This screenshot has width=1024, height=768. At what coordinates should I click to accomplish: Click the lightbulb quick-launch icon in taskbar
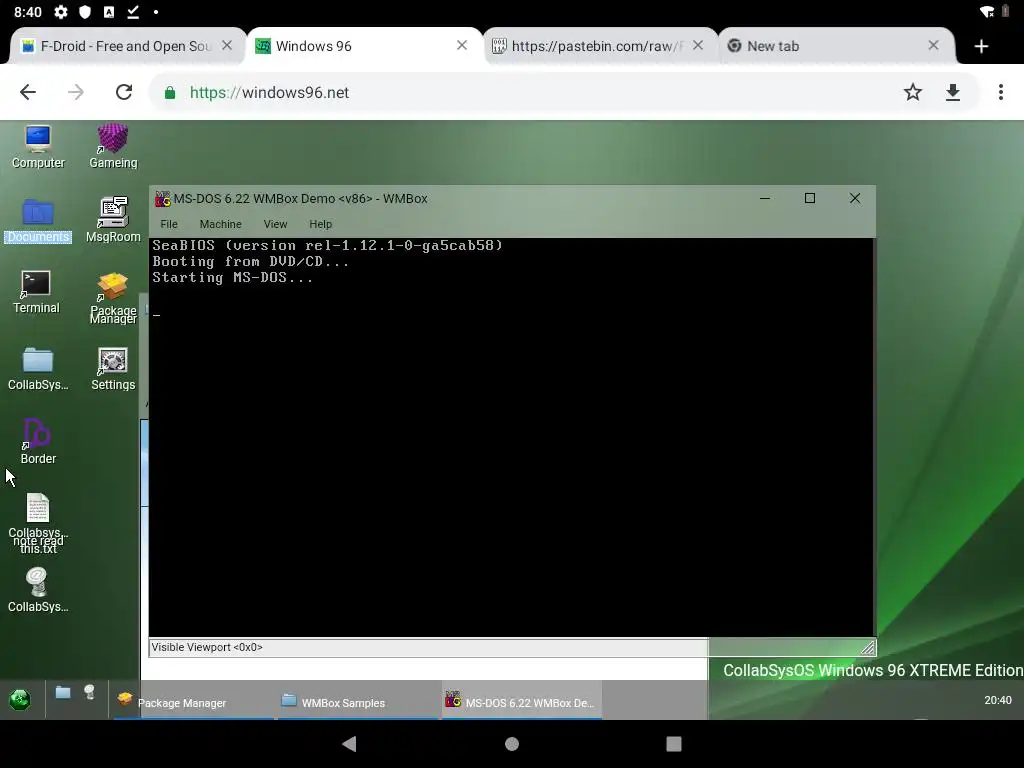[89, 692]
